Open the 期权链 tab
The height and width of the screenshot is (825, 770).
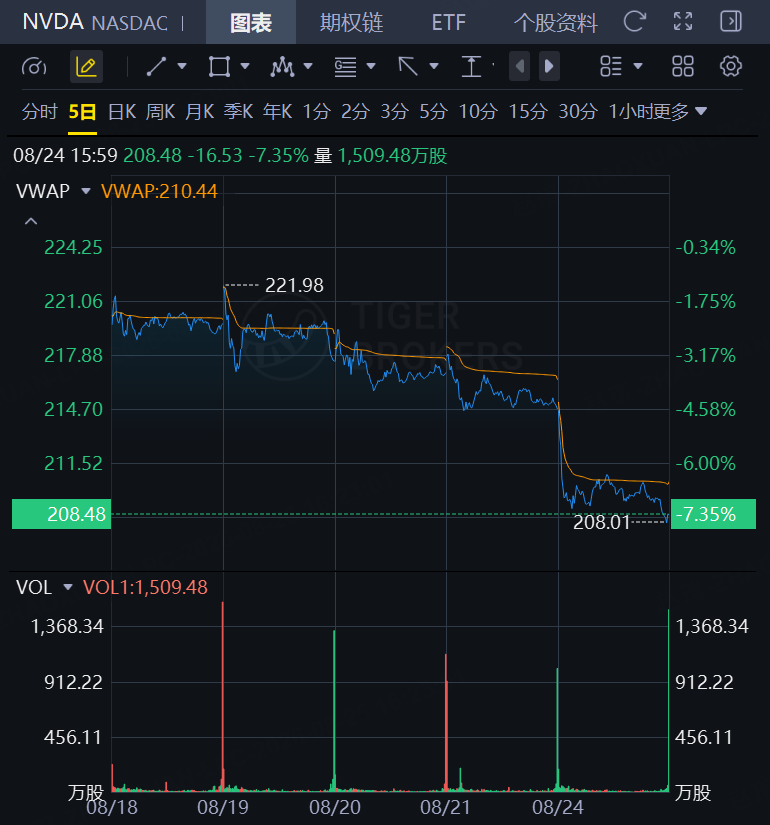coord(352,23)
